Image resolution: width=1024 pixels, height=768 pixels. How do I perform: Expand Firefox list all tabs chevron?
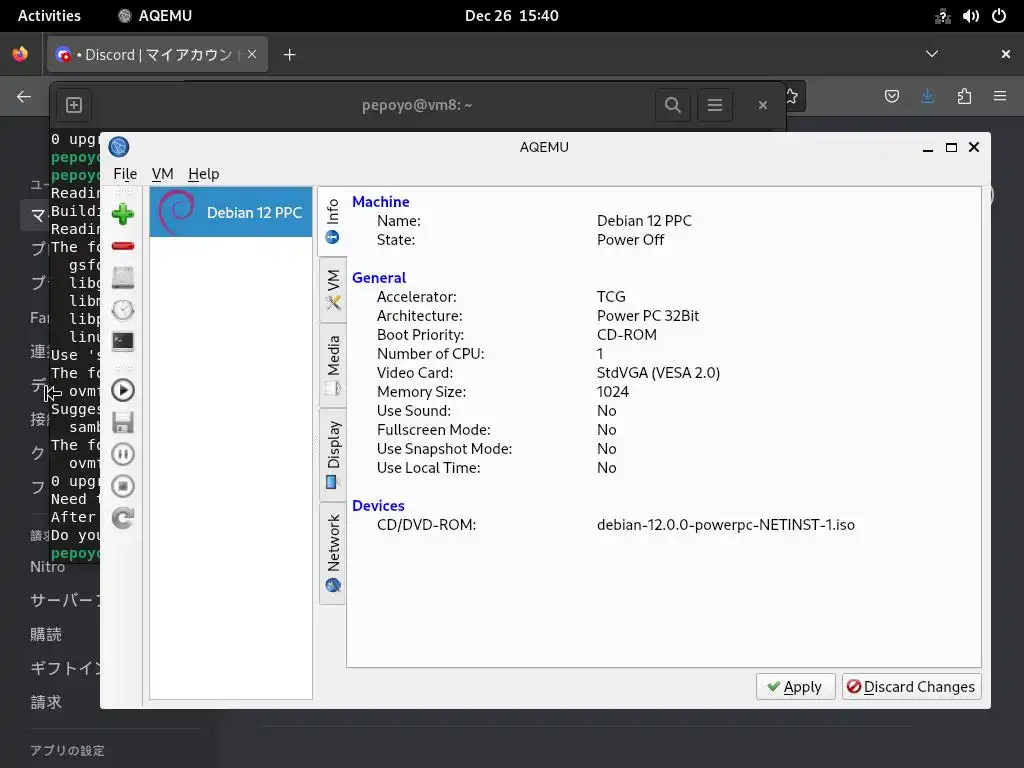pyautogui.click(x=932, y=54)
